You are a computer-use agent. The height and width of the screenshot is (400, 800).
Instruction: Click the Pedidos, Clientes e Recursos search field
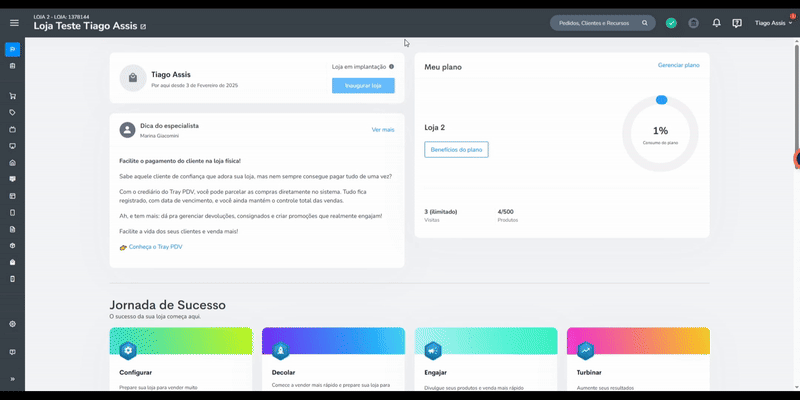603,23
